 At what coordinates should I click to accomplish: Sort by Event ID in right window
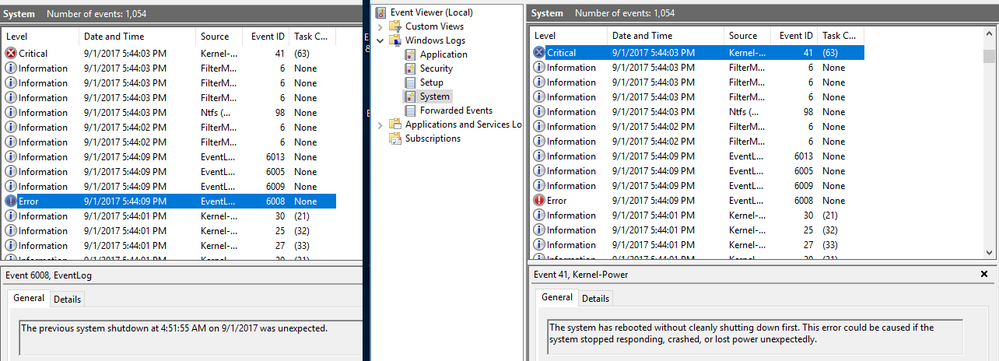tap(794, 36)
